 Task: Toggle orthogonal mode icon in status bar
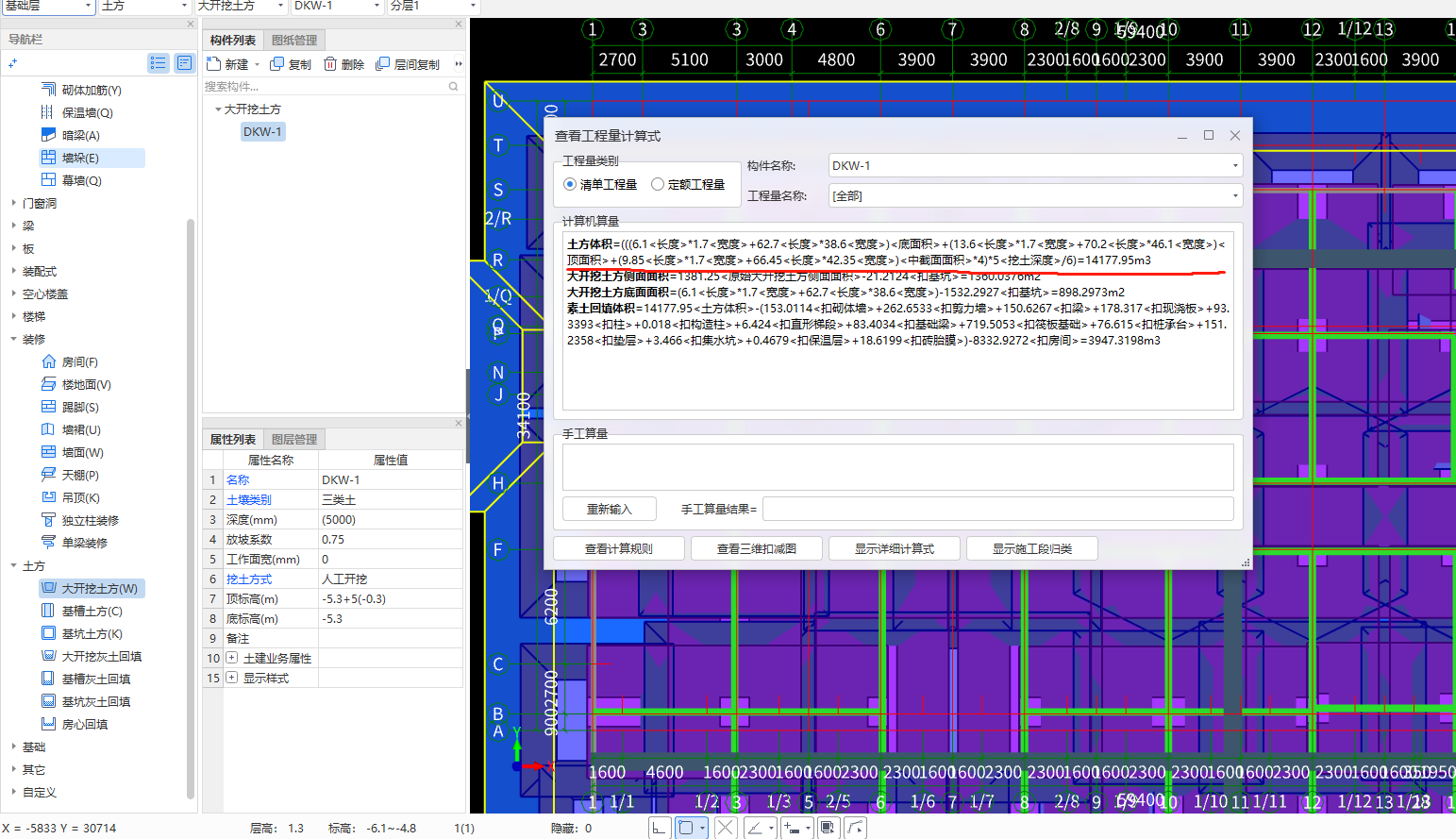coord(660,828)
